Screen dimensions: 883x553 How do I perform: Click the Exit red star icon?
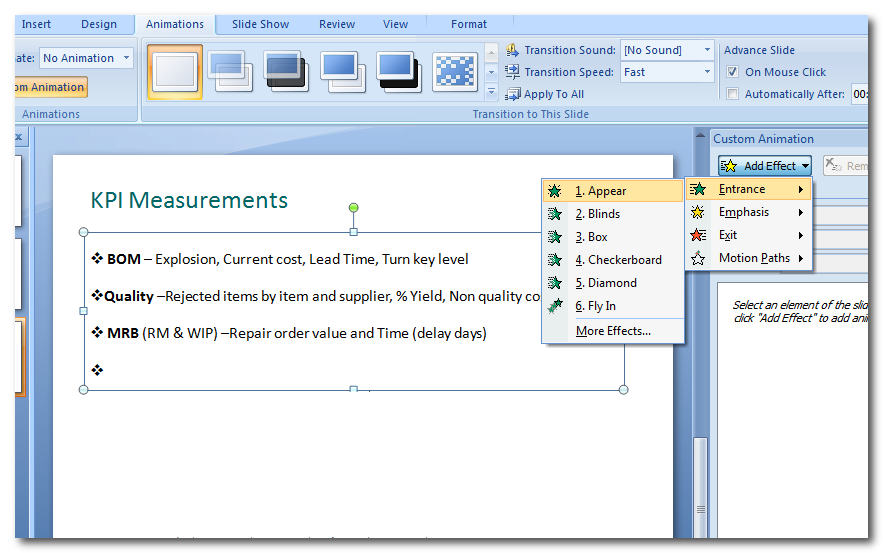tap(699, 235)
